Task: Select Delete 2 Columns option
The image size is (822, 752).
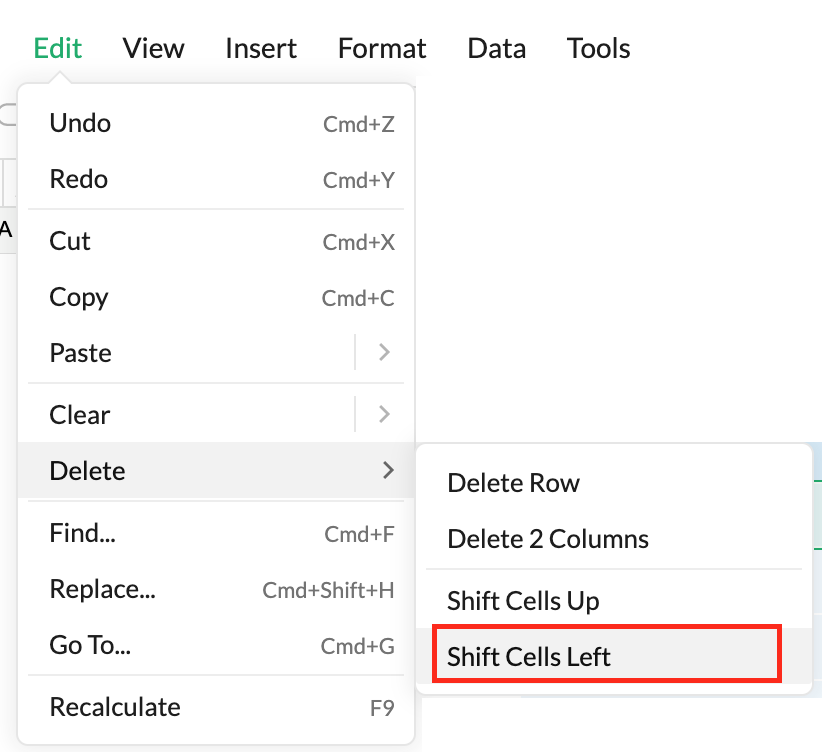Action: coord(548,540)
